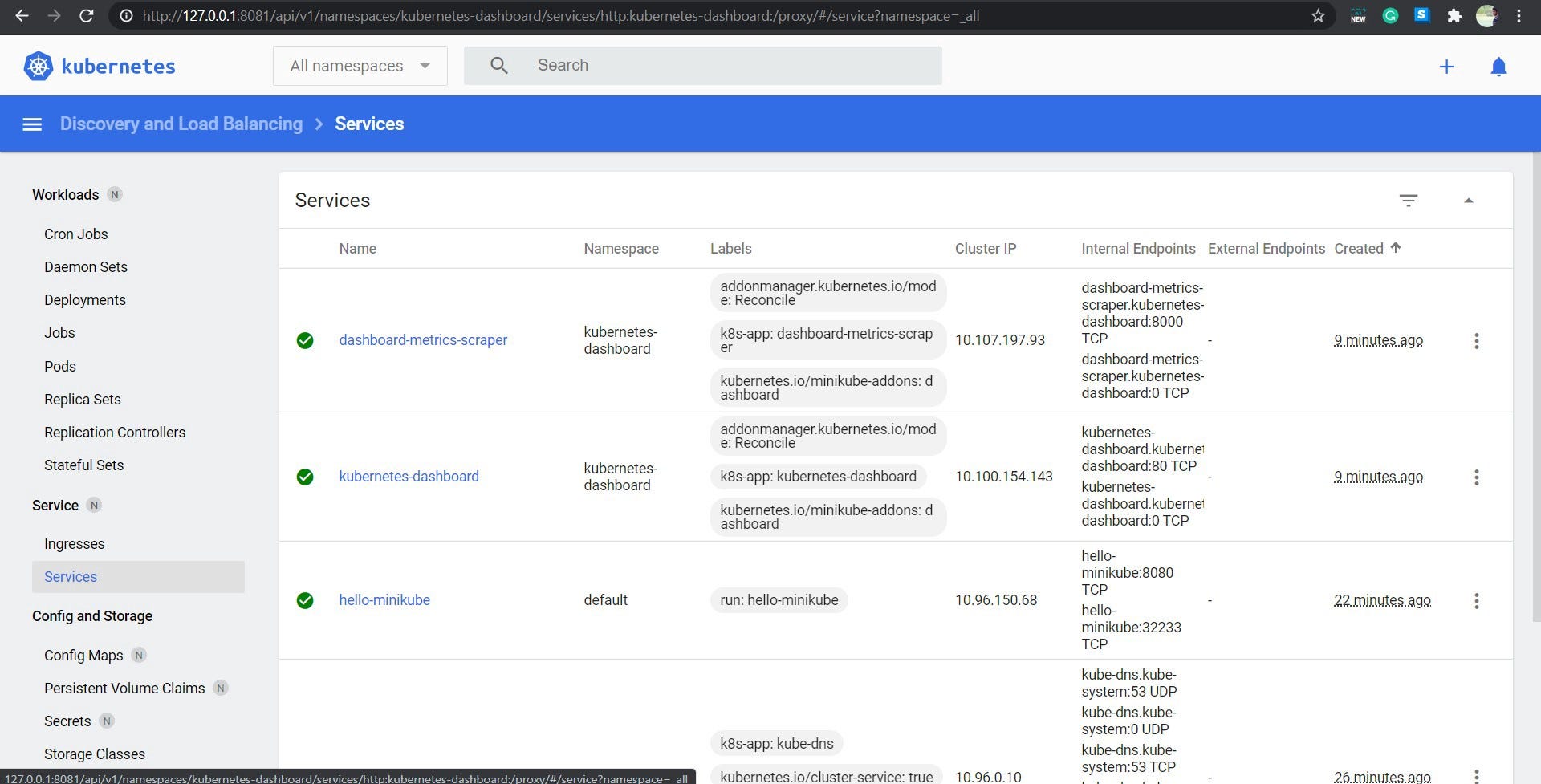Open actions menu for hello-minikube
This screenshot has height=784, width=1541.
[x=1476, y=601]
